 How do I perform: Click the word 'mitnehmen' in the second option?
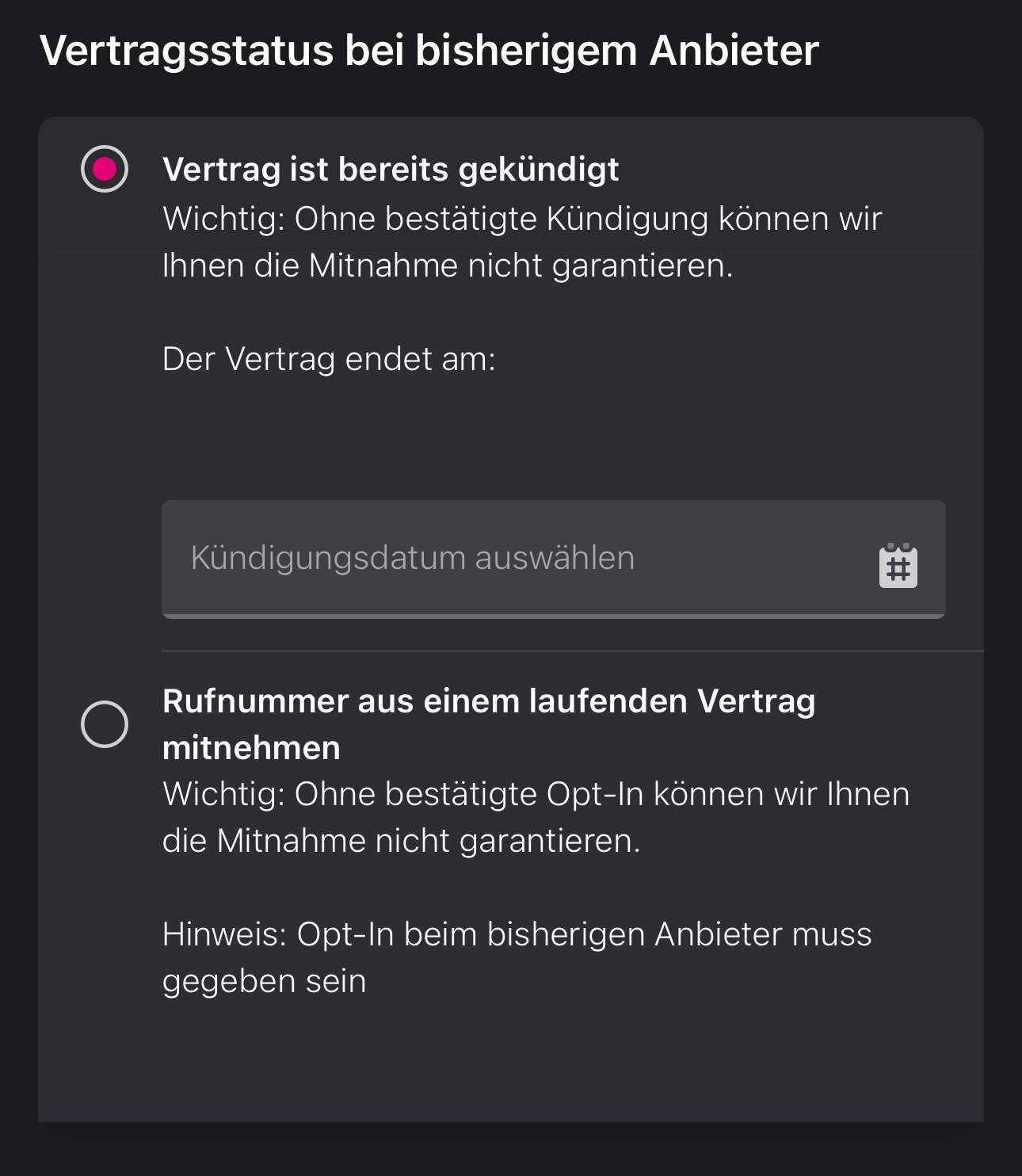pos(251,748)
